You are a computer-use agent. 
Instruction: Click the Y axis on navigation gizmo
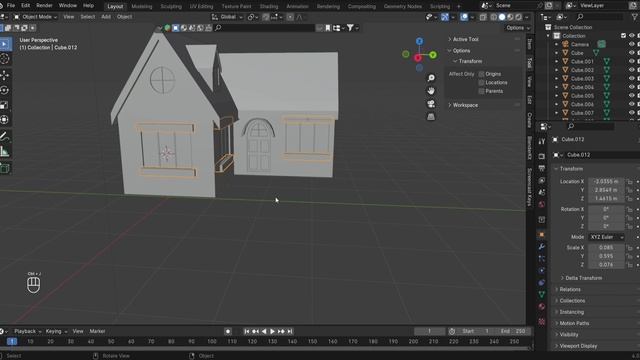coord(433,55)
